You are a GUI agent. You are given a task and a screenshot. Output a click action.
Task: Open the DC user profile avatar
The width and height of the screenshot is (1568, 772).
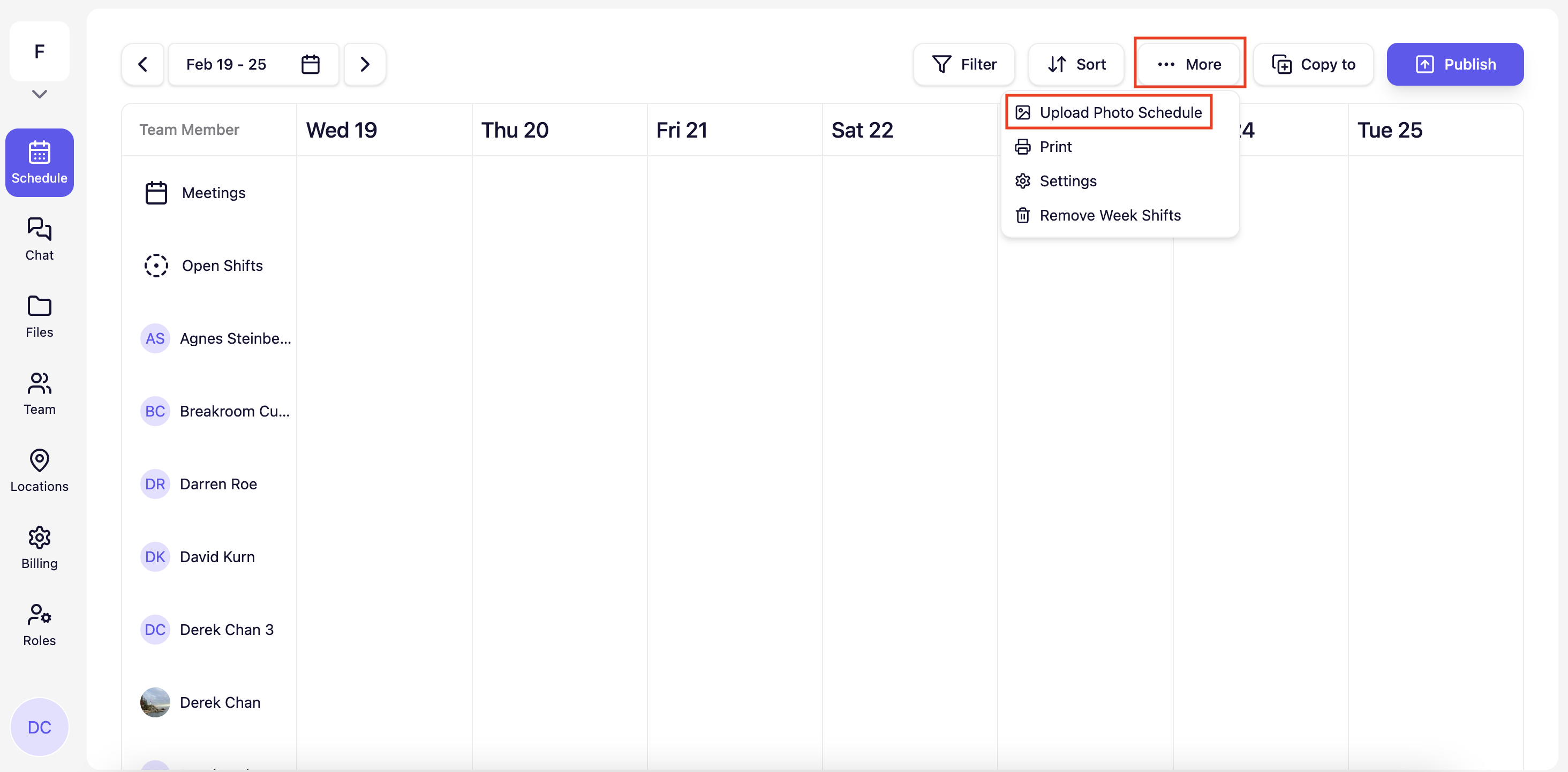tap(40, 727)
